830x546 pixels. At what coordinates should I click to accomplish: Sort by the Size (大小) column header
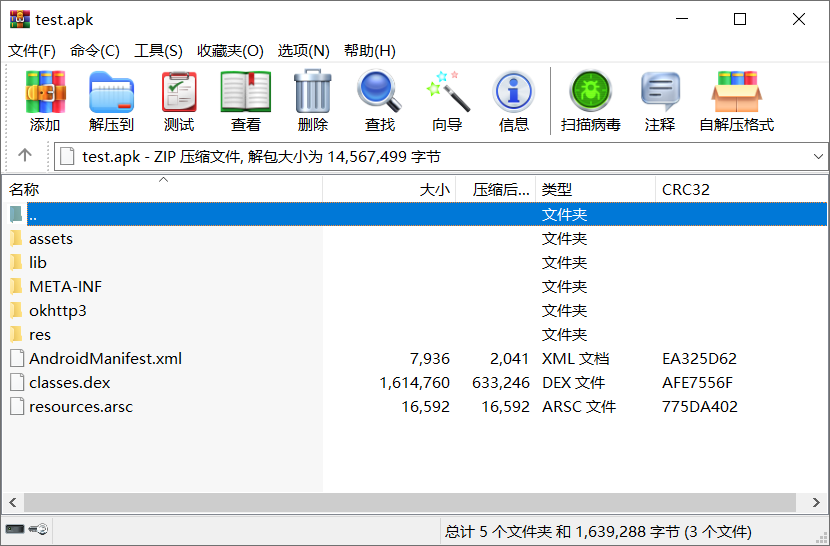[x=389, y=189]
